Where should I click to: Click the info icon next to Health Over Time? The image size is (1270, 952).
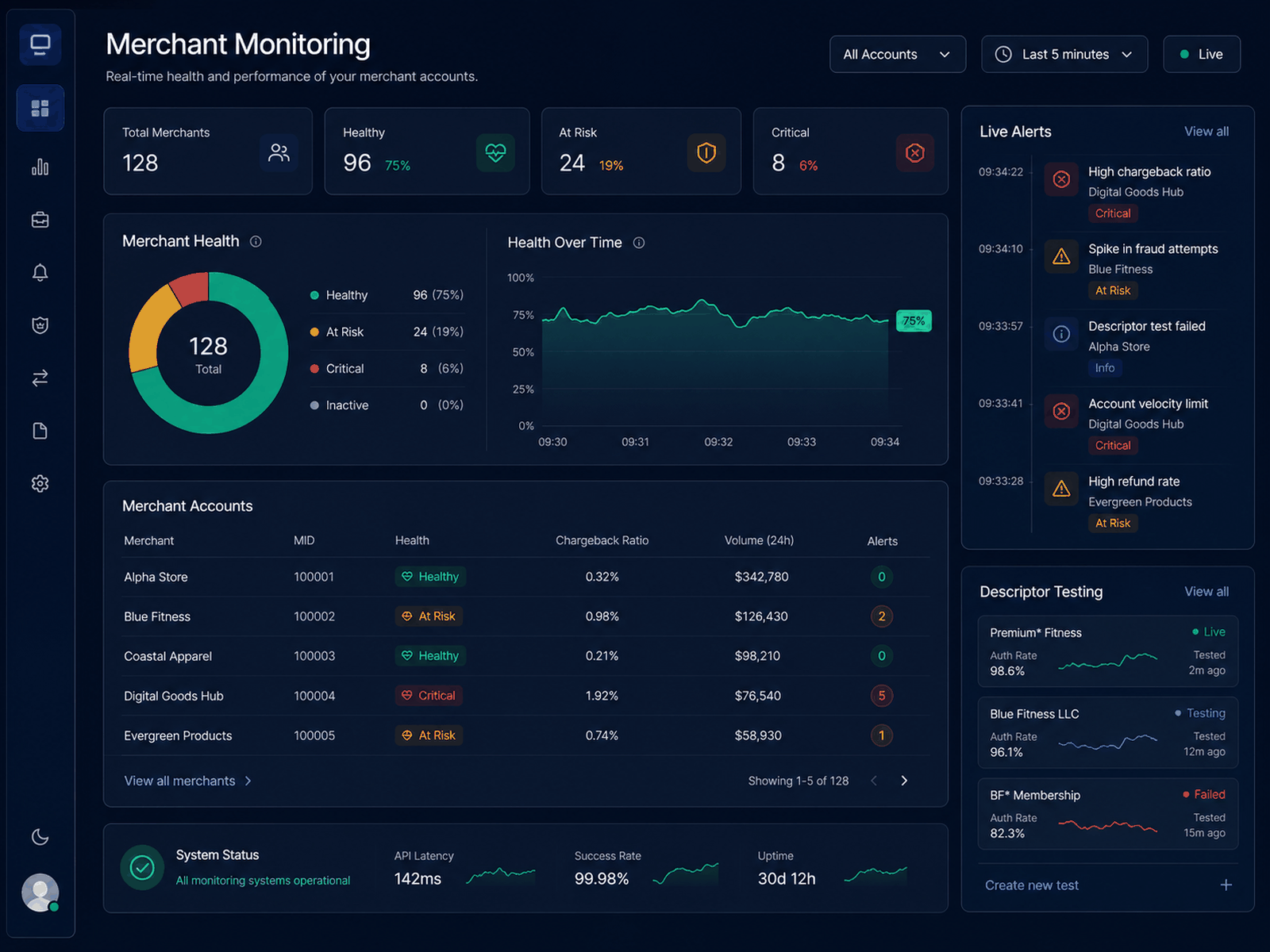(639, 243)
